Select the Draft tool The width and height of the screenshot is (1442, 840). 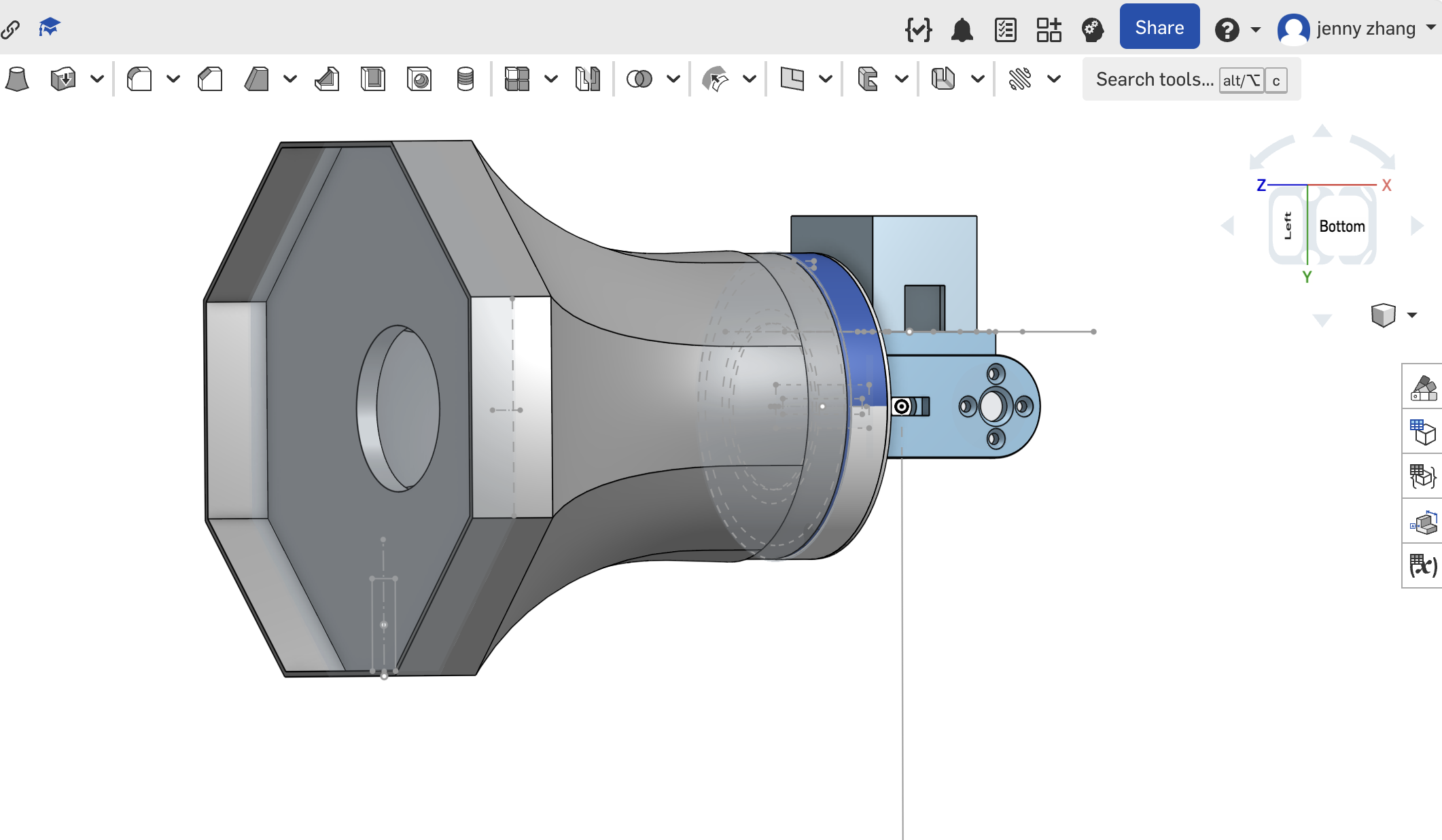coord(256,80)
